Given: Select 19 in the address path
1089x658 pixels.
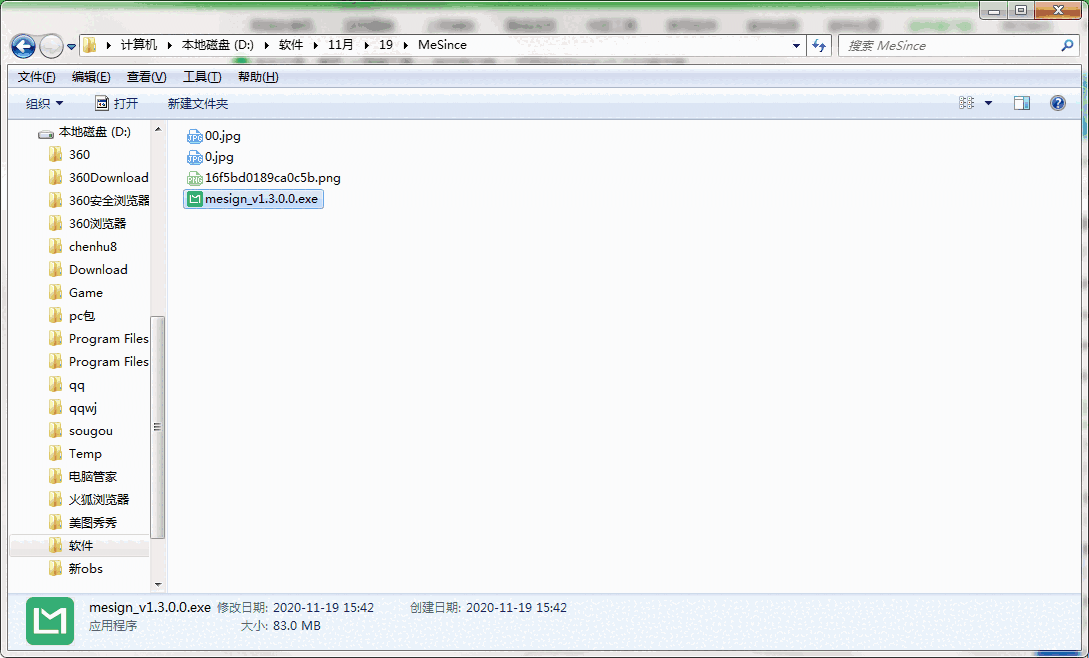Looking at the screenshot, I should click(x=385, y=45).
